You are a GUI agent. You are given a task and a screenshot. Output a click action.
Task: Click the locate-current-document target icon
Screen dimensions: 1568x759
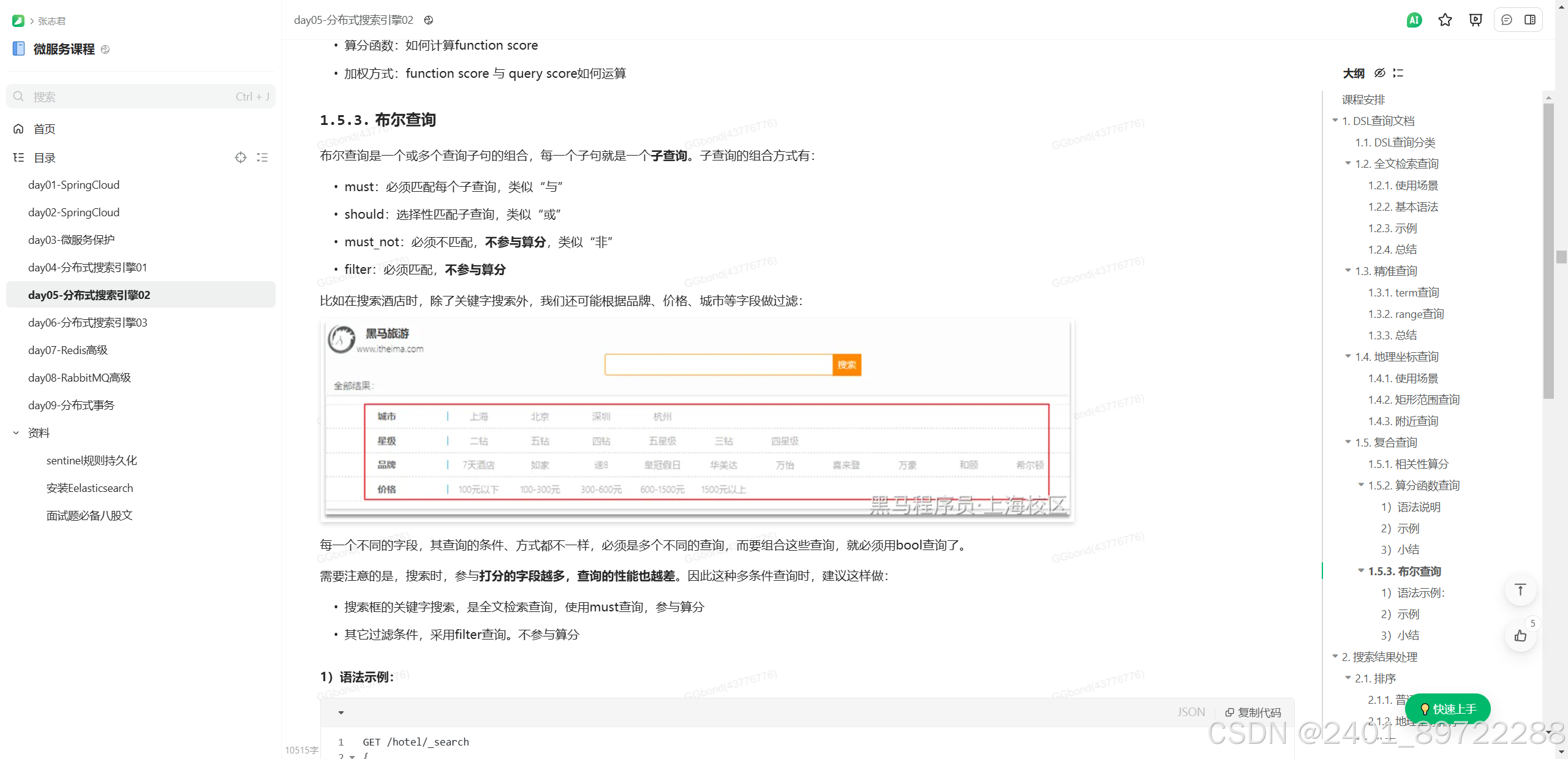pyautogui.click(x=241, y=157)
